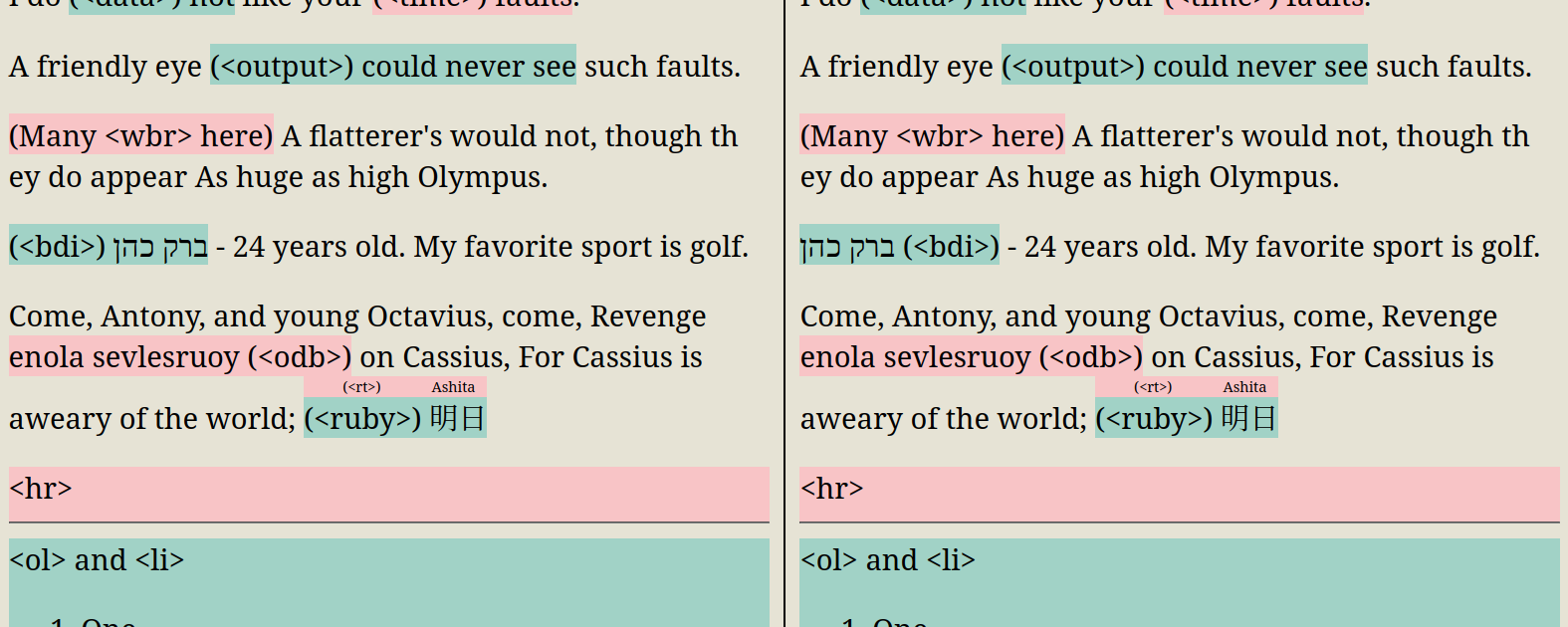Click the <ruby> kanji text in left pane

pos(457,418)
